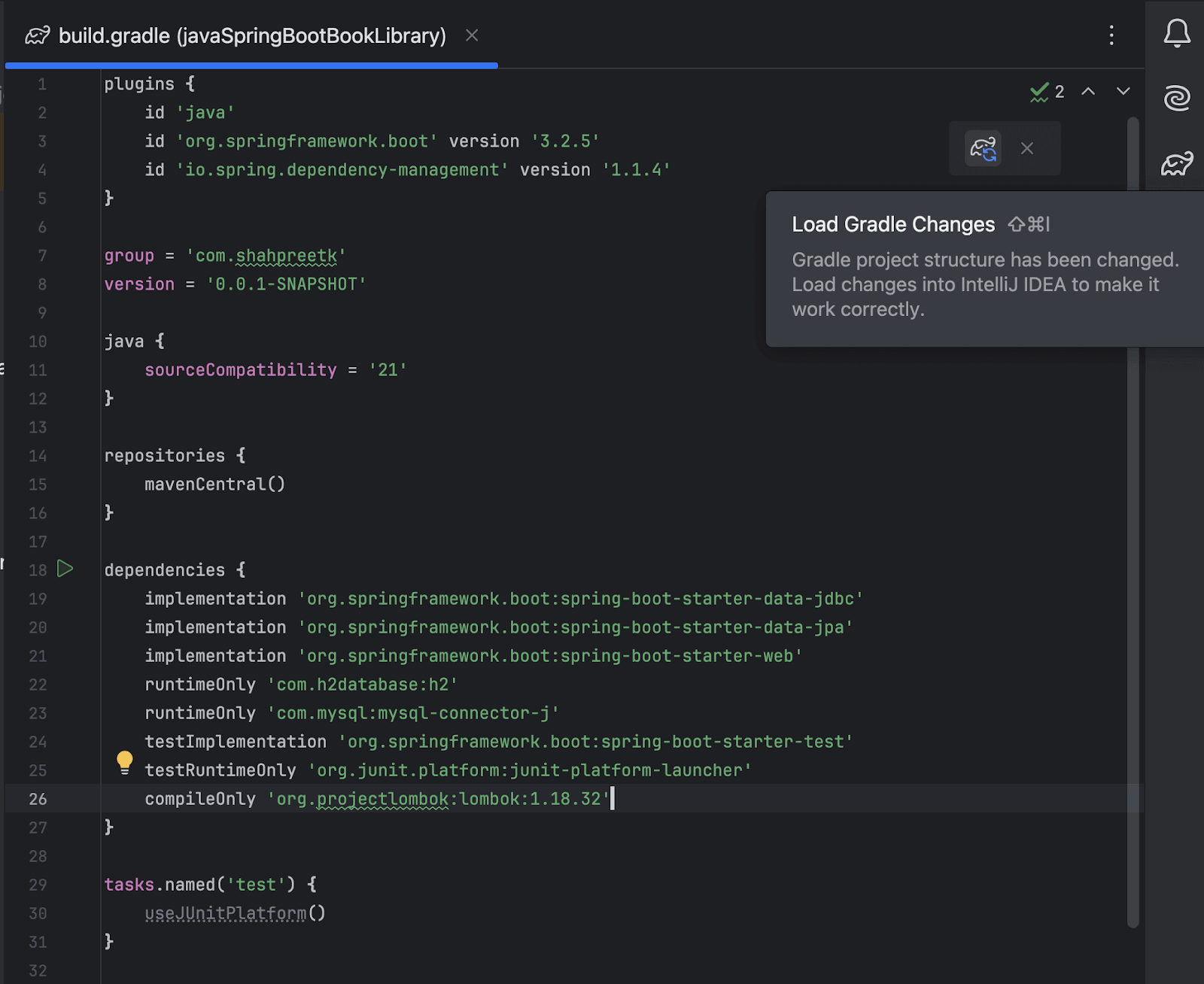The height and width of the screenshot is (984, 1204).
Task: Click the Load Gradle Changes tooltip title
Action: point(893,224)
